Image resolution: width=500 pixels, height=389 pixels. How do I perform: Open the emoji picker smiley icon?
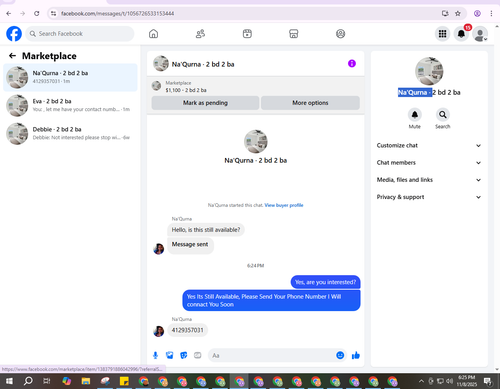(340, 355)
